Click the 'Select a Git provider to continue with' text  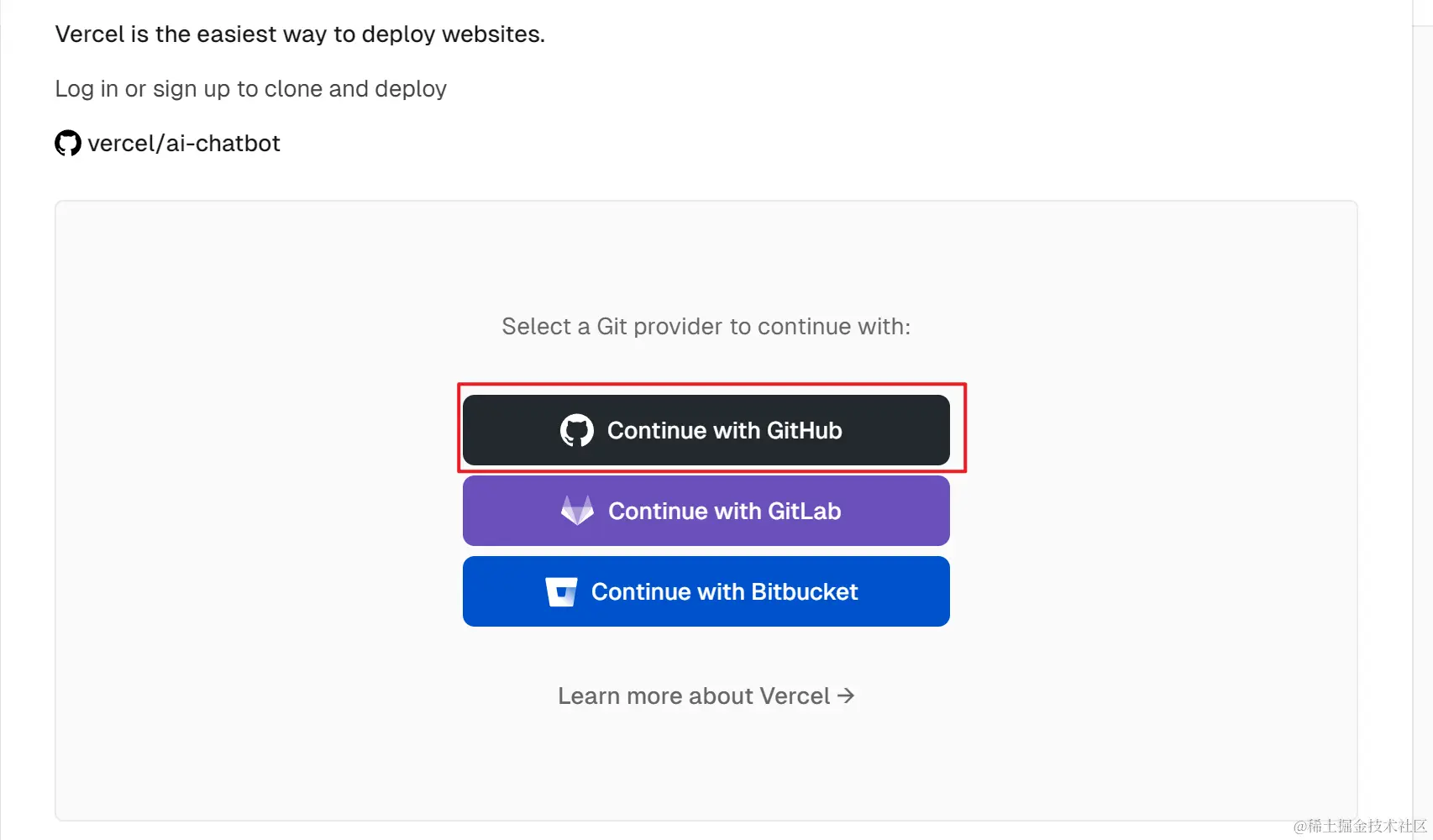(706, 326)
